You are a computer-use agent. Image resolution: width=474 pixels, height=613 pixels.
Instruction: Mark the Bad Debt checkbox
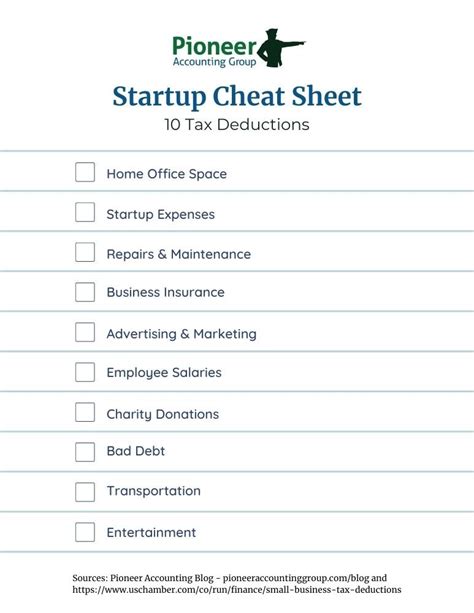(85, 452)
